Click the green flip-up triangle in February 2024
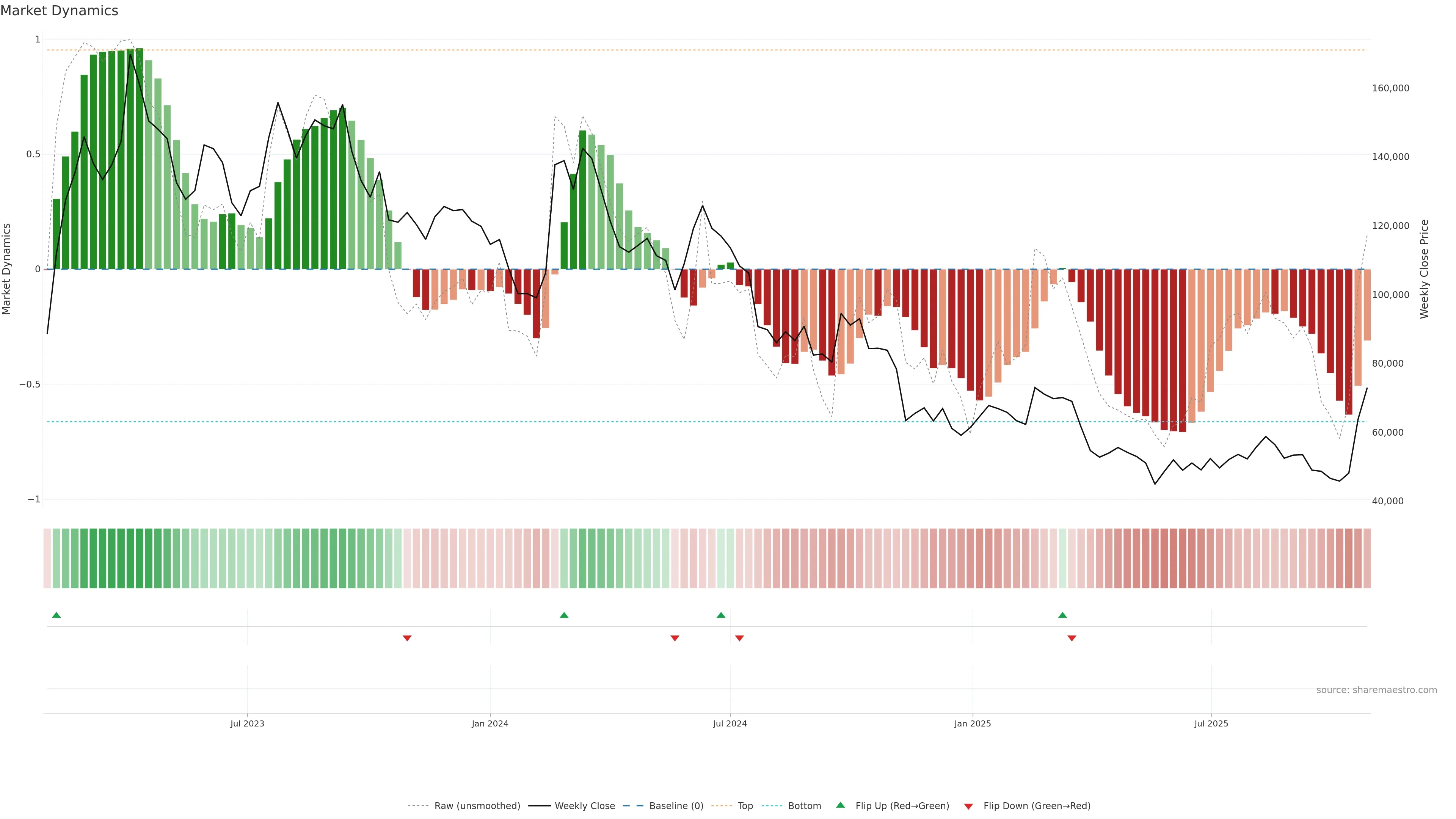Screen dimensions: 1456x819 click(x=563, y=615)
